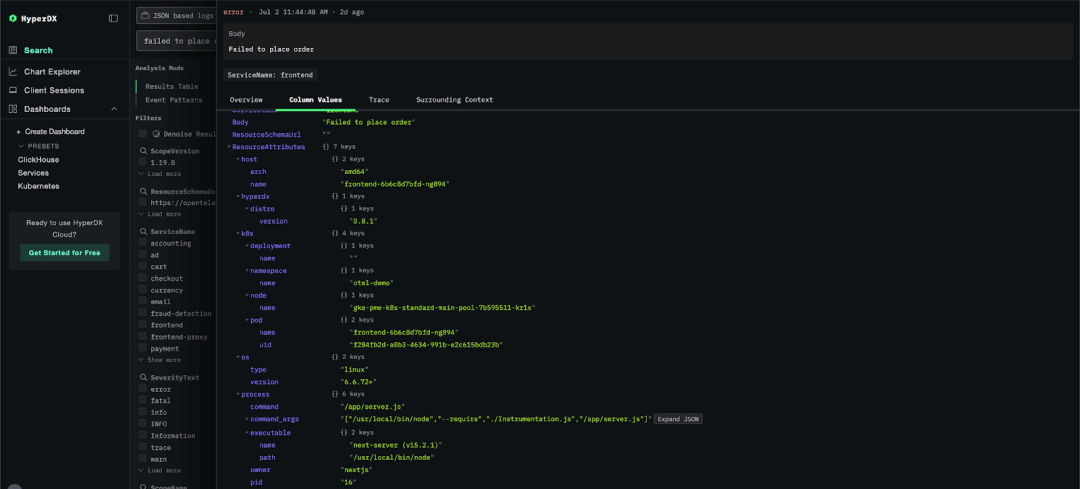Click the Expand JSON button
Image resolution: width=1080 pixels, height=489 pixels.
click(678, 419)
